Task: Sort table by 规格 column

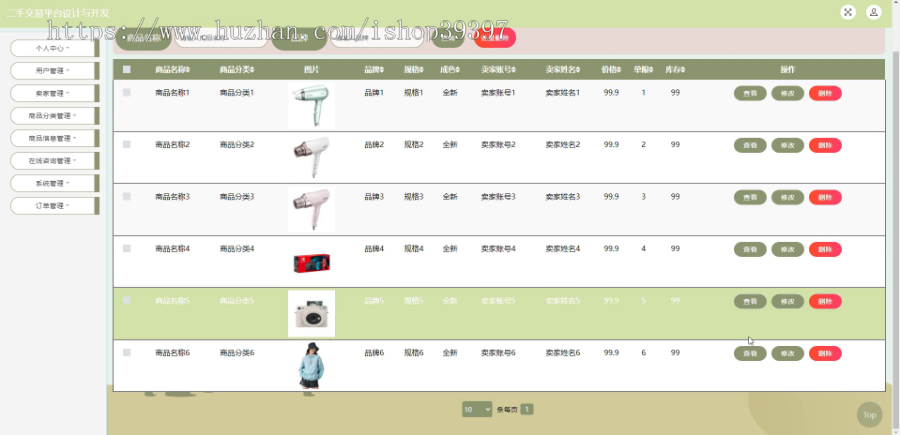Action: click(x=413, y=69)
